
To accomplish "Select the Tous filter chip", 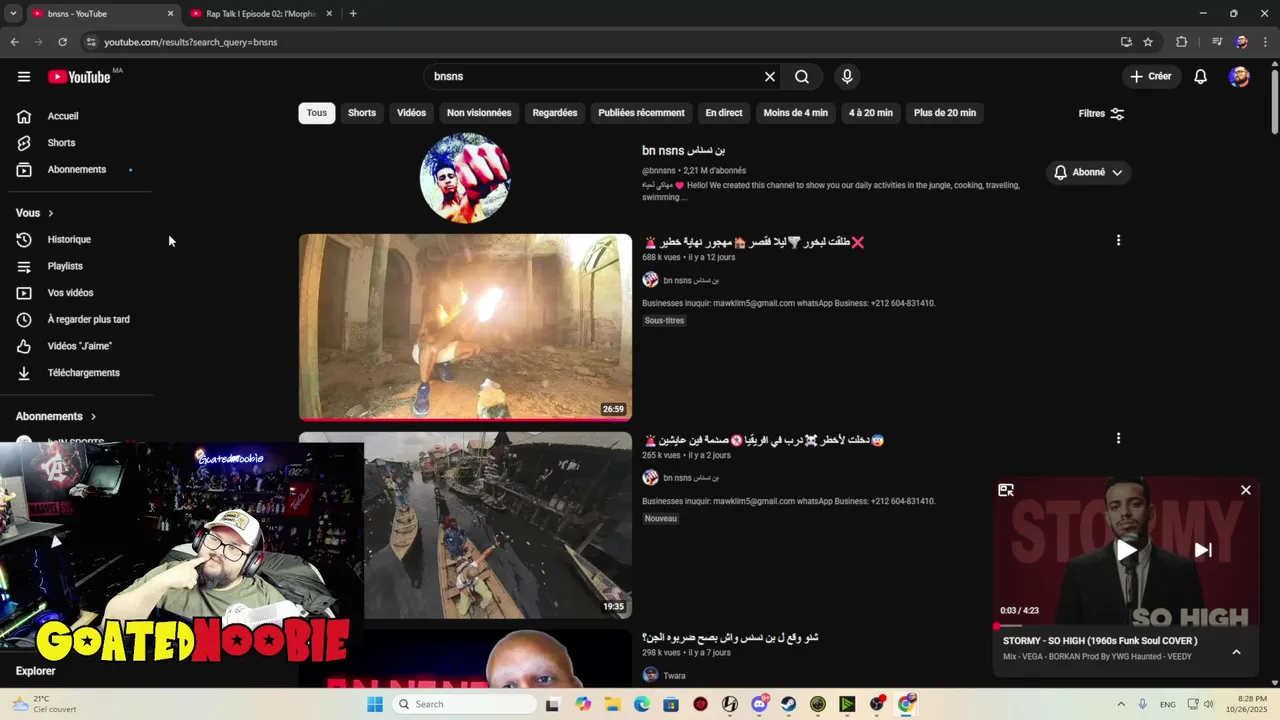I will click(317, 113).
